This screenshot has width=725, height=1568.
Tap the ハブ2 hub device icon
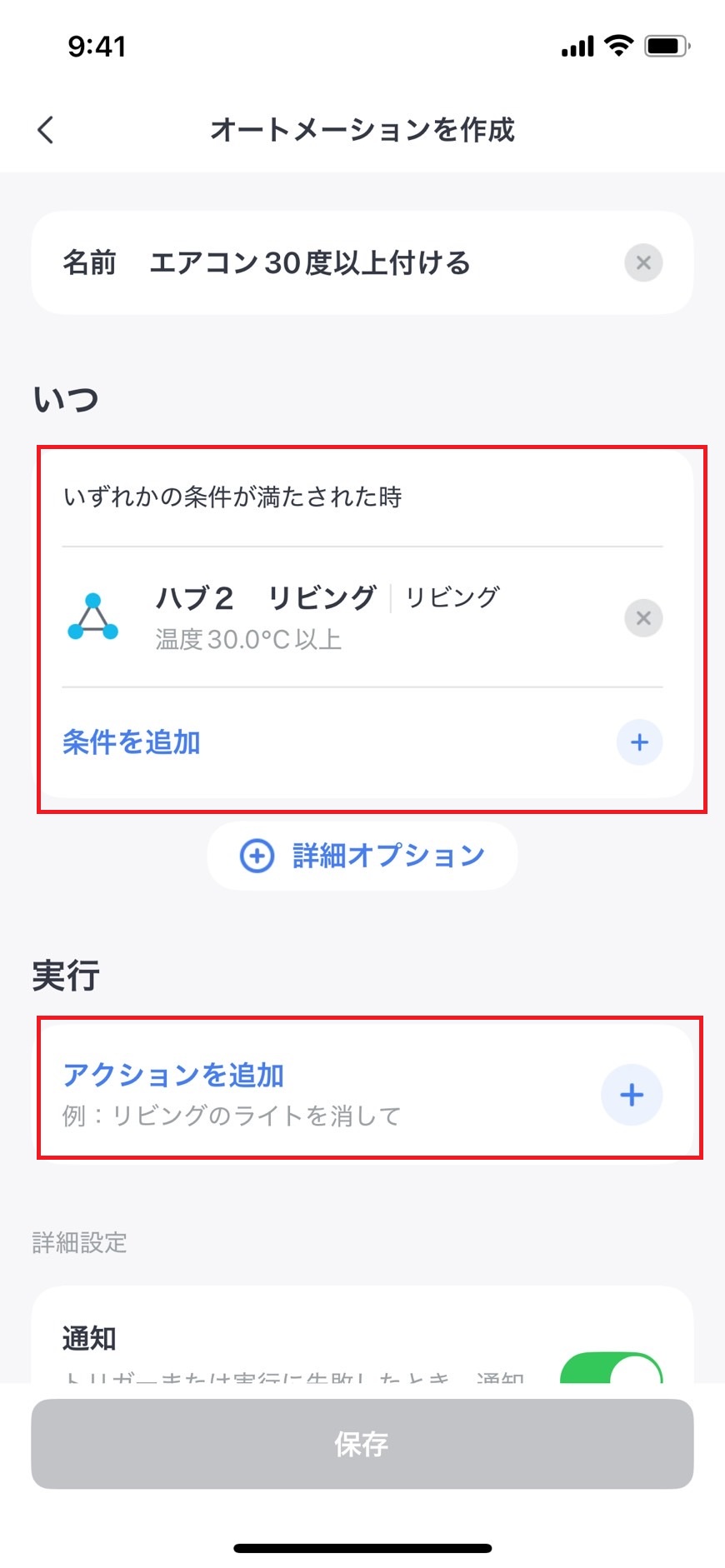click(x=92, y=617)
